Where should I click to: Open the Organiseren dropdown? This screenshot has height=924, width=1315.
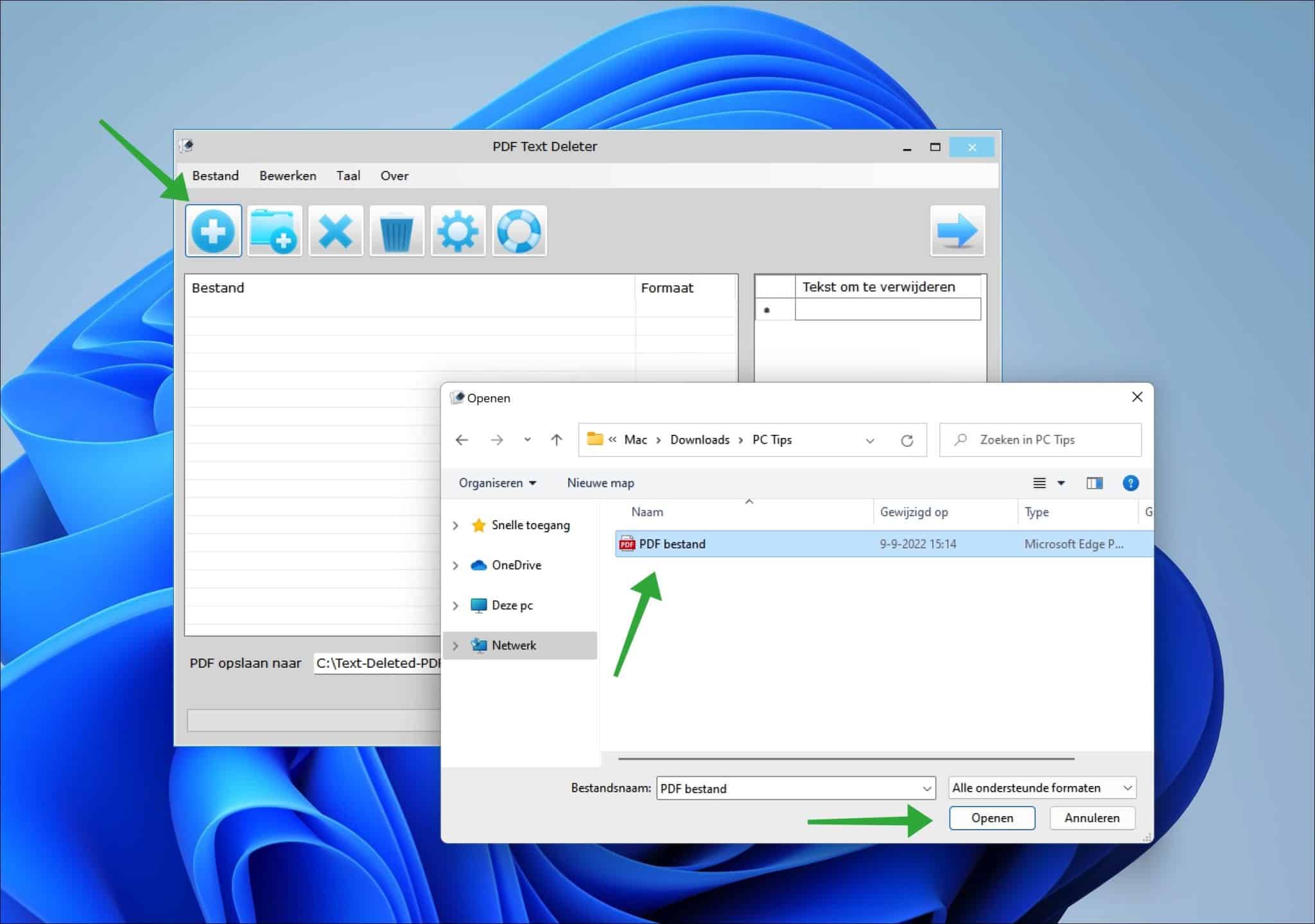click(497, 483)
